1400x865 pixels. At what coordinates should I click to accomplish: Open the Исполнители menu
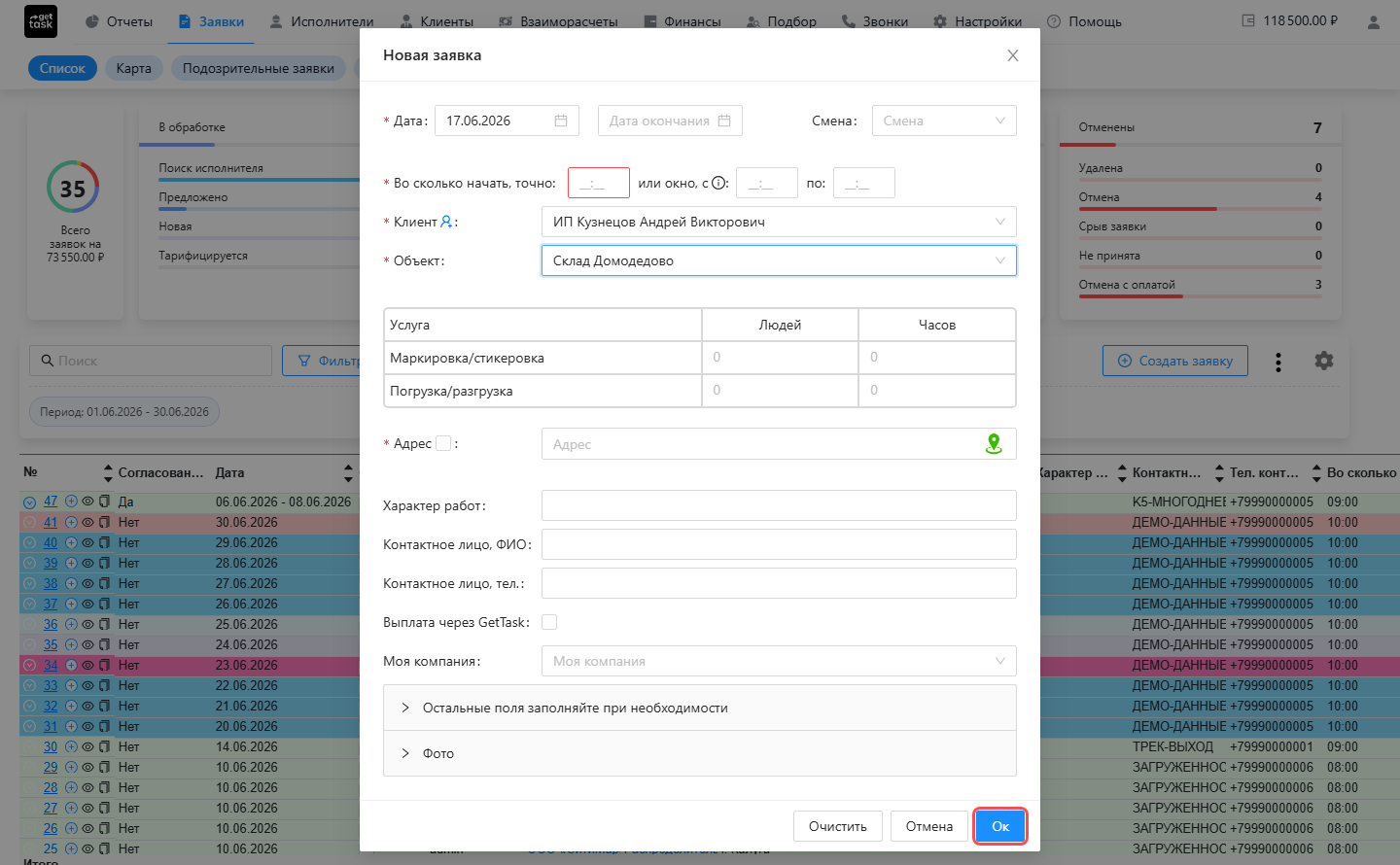point(321,21)
